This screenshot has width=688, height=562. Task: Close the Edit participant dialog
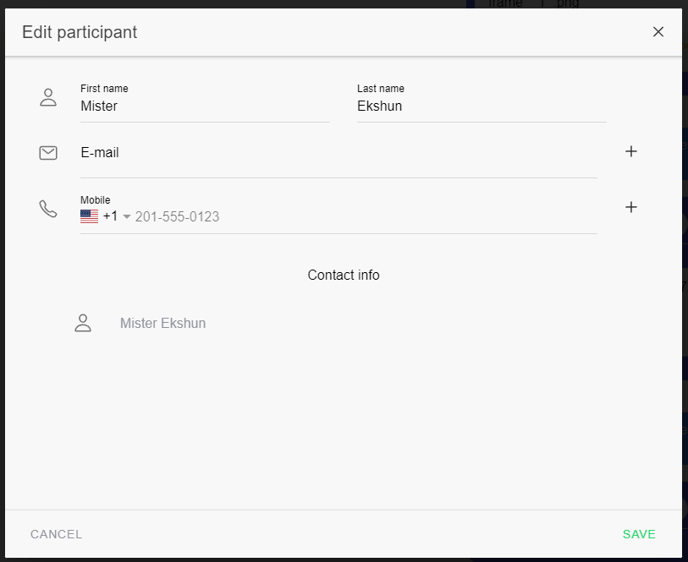[x=658, y=32]
